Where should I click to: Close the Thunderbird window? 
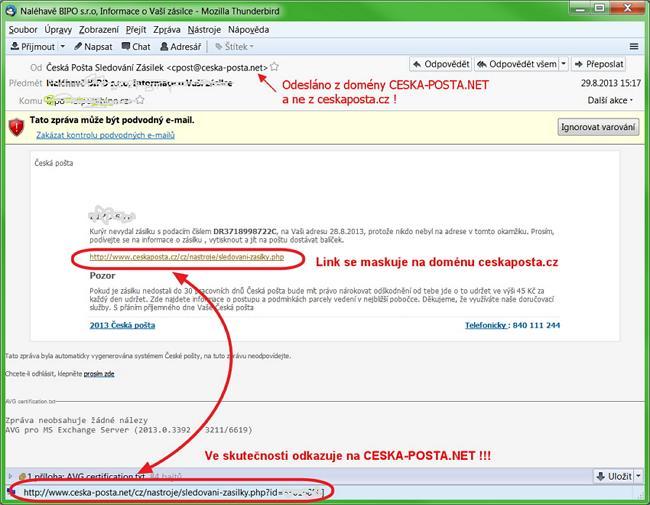(627, 7)
